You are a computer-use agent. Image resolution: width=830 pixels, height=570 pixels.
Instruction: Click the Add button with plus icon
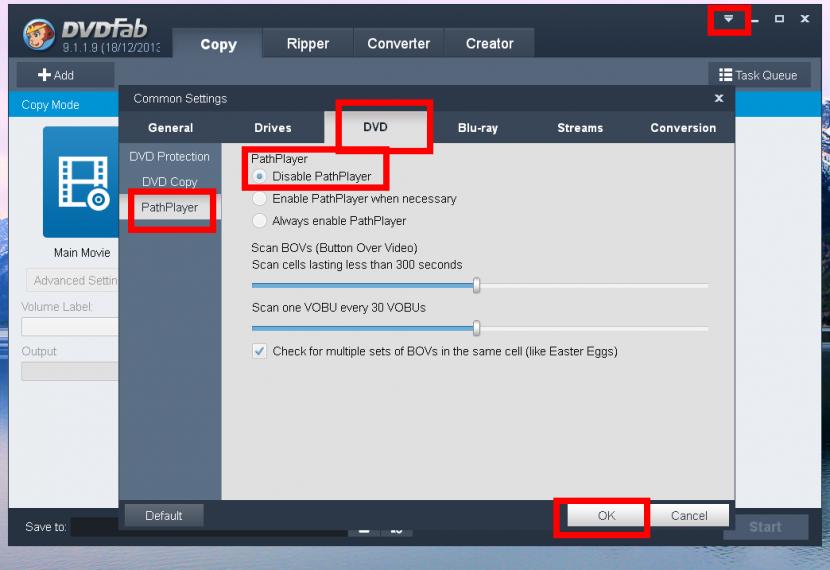click(65, 75)
